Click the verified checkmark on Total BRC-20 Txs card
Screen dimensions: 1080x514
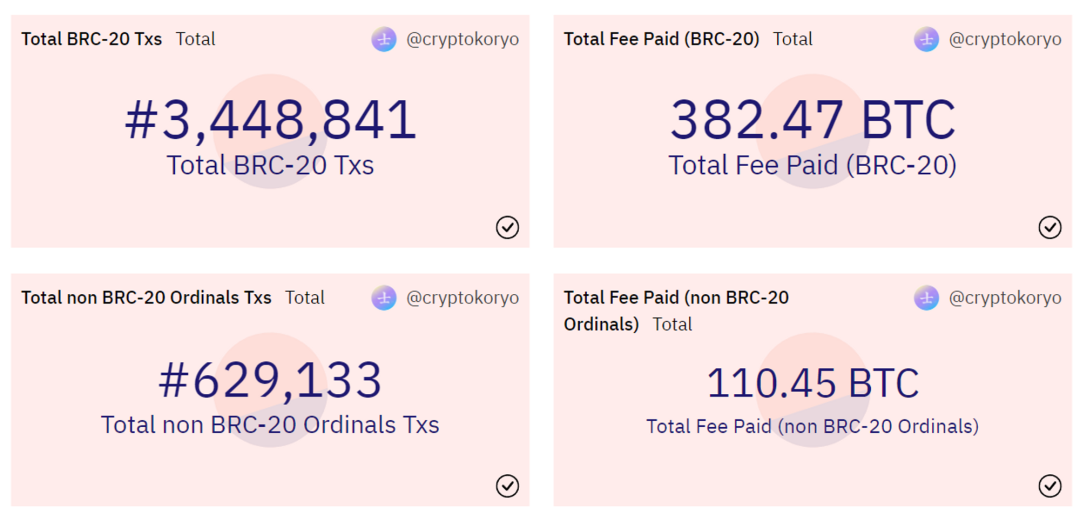pos(507,227)
